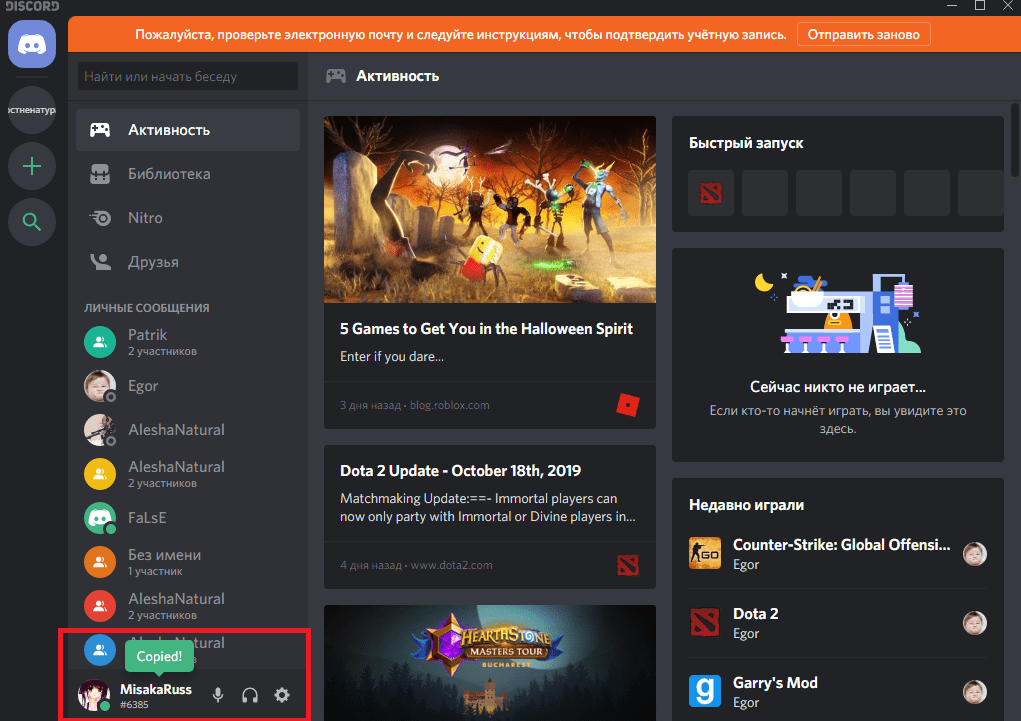
Task: Click MisakaRuss user avatar
Action: (x=94, y=695)
